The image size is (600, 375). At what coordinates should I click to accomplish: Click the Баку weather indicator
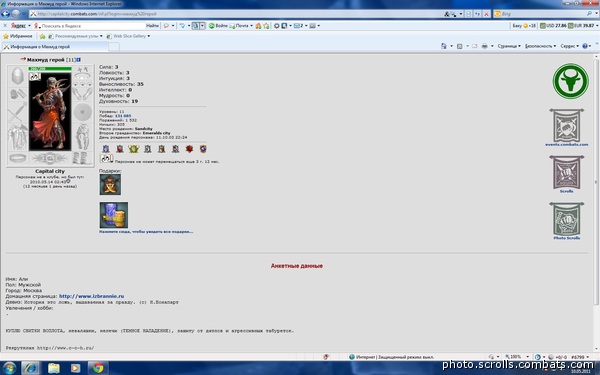(x=524, y=26)
